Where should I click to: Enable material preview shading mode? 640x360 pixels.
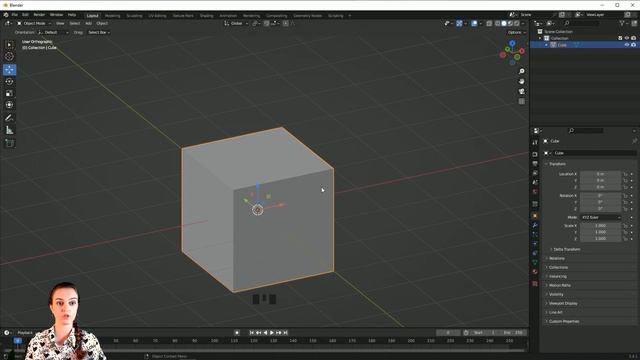[510, 23]
